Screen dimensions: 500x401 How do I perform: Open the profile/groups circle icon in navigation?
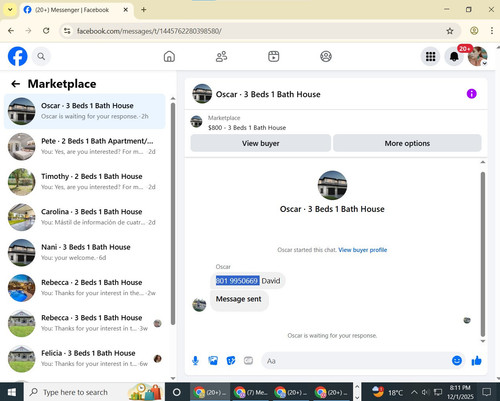point(326,56)
